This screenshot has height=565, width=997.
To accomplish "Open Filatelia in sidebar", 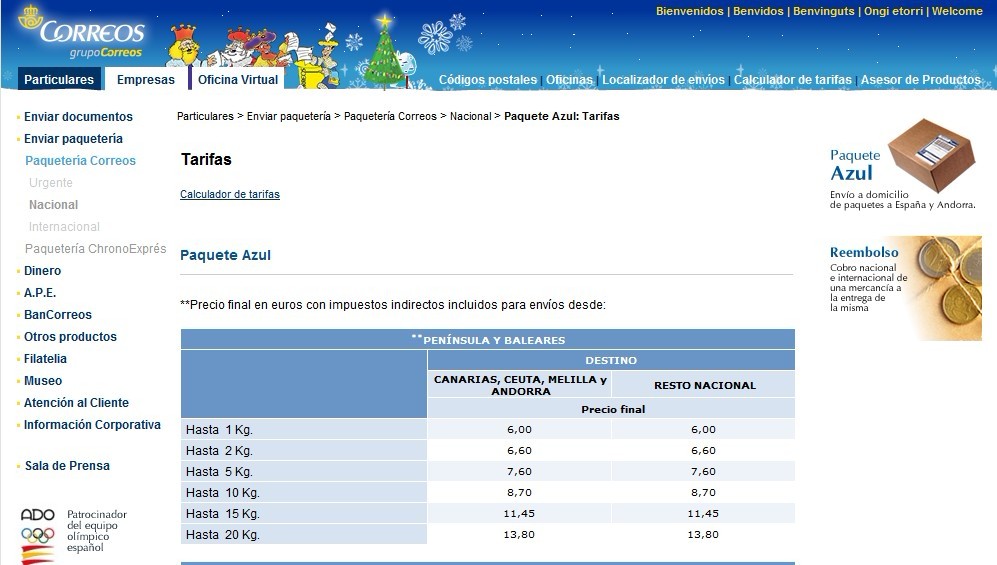I will point(45,359).
